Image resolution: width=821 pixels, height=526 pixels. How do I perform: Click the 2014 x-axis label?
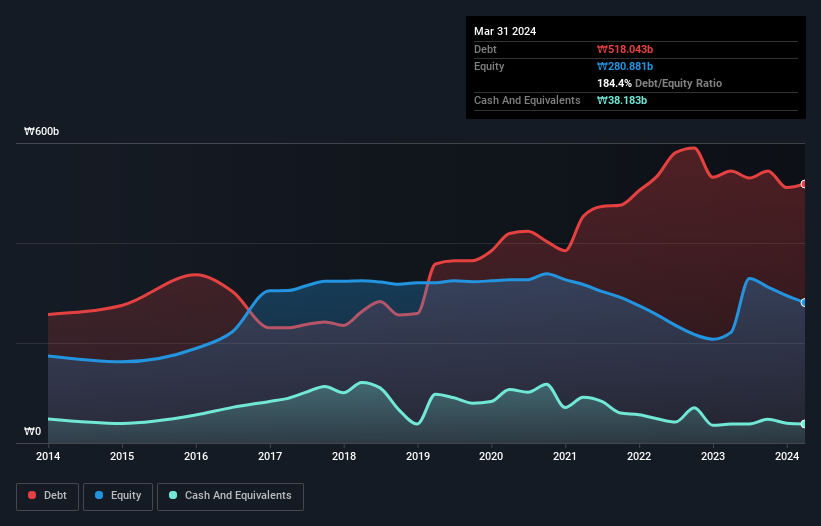coord(48,456)
